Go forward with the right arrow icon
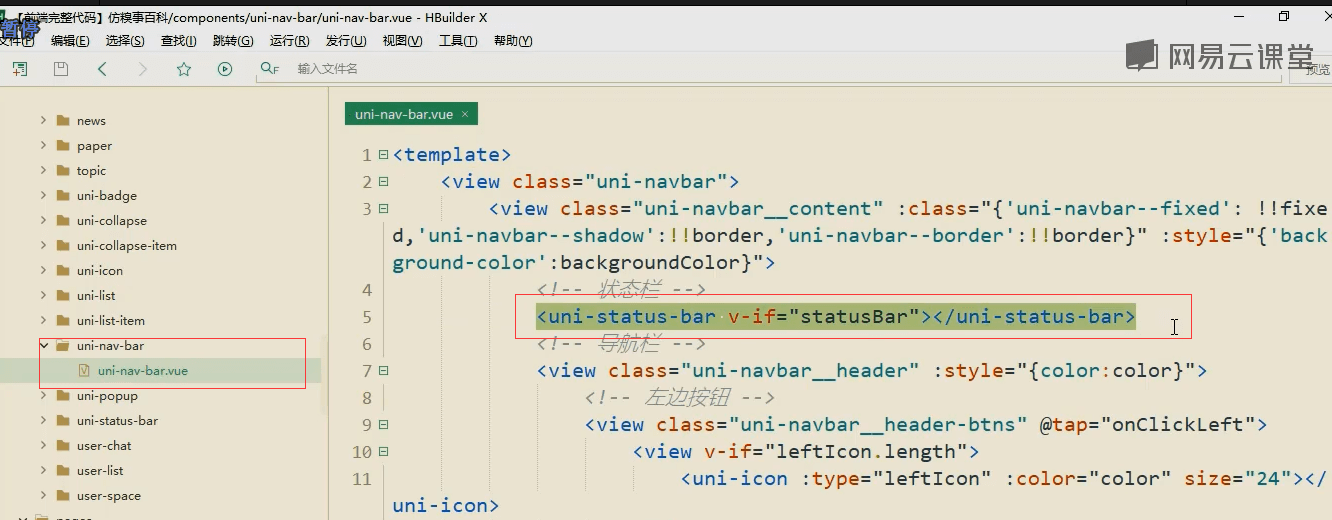Viewport: 1332px width, 520px height. pos(143,69)
